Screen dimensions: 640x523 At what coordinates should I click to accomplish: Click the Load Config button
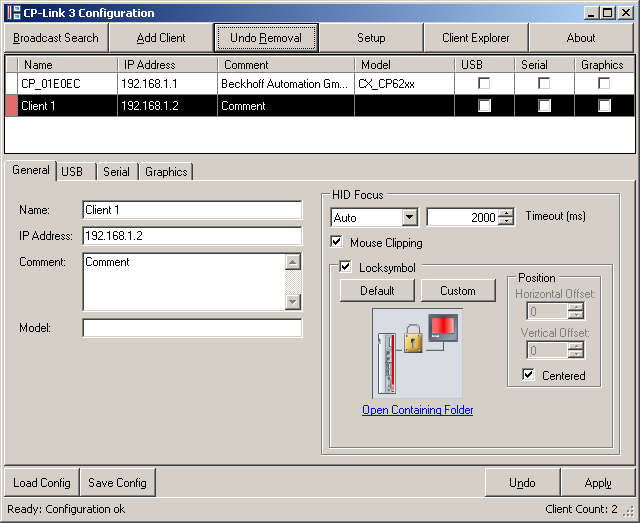coord(42,483)
